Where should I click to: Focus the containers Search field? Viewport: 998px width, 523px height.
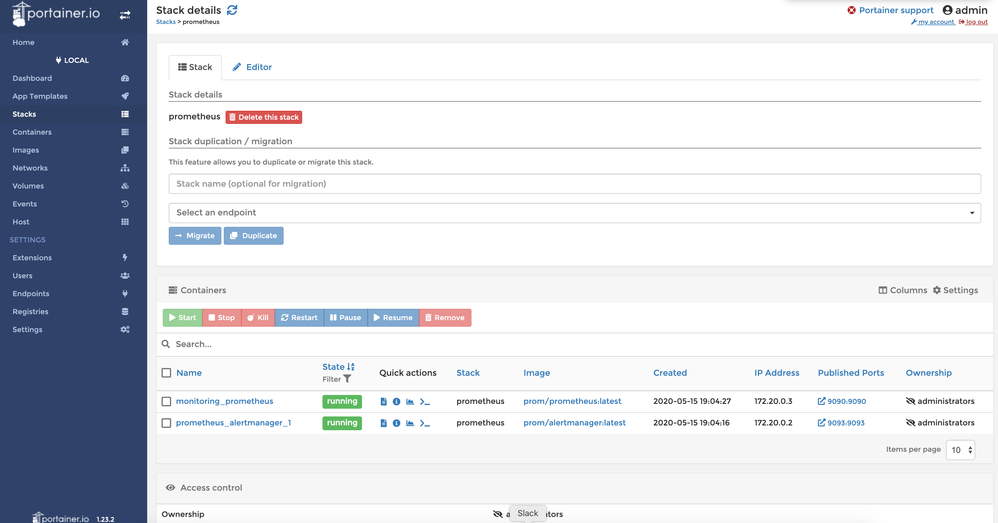574,344
